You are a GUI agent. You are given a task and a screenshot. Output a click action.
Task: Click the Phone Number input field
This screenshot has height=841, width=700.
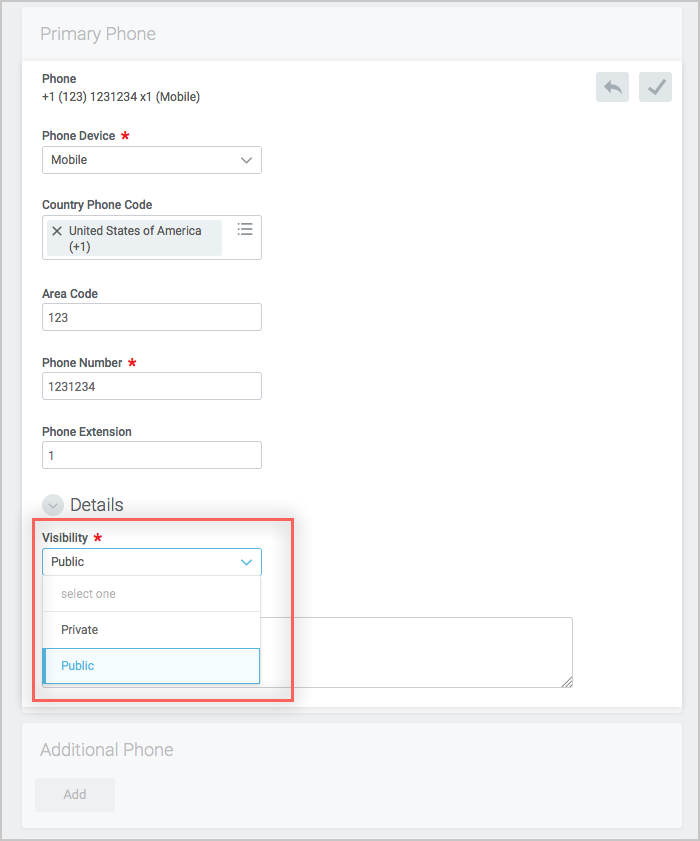[x=152, y=386]
